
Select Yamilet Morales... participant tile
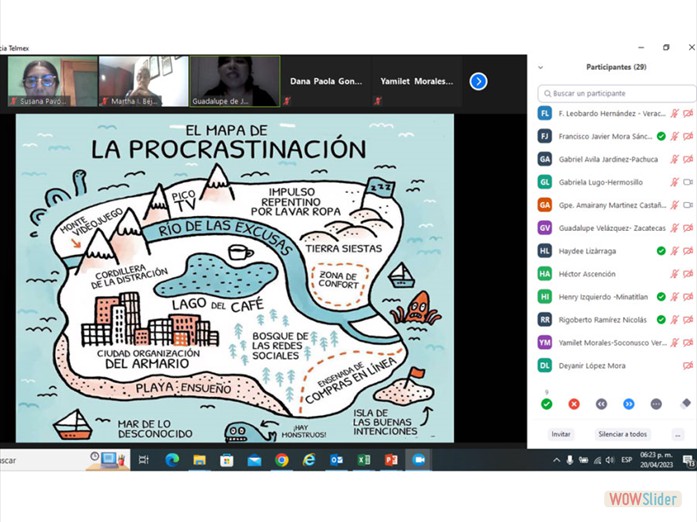417,81
